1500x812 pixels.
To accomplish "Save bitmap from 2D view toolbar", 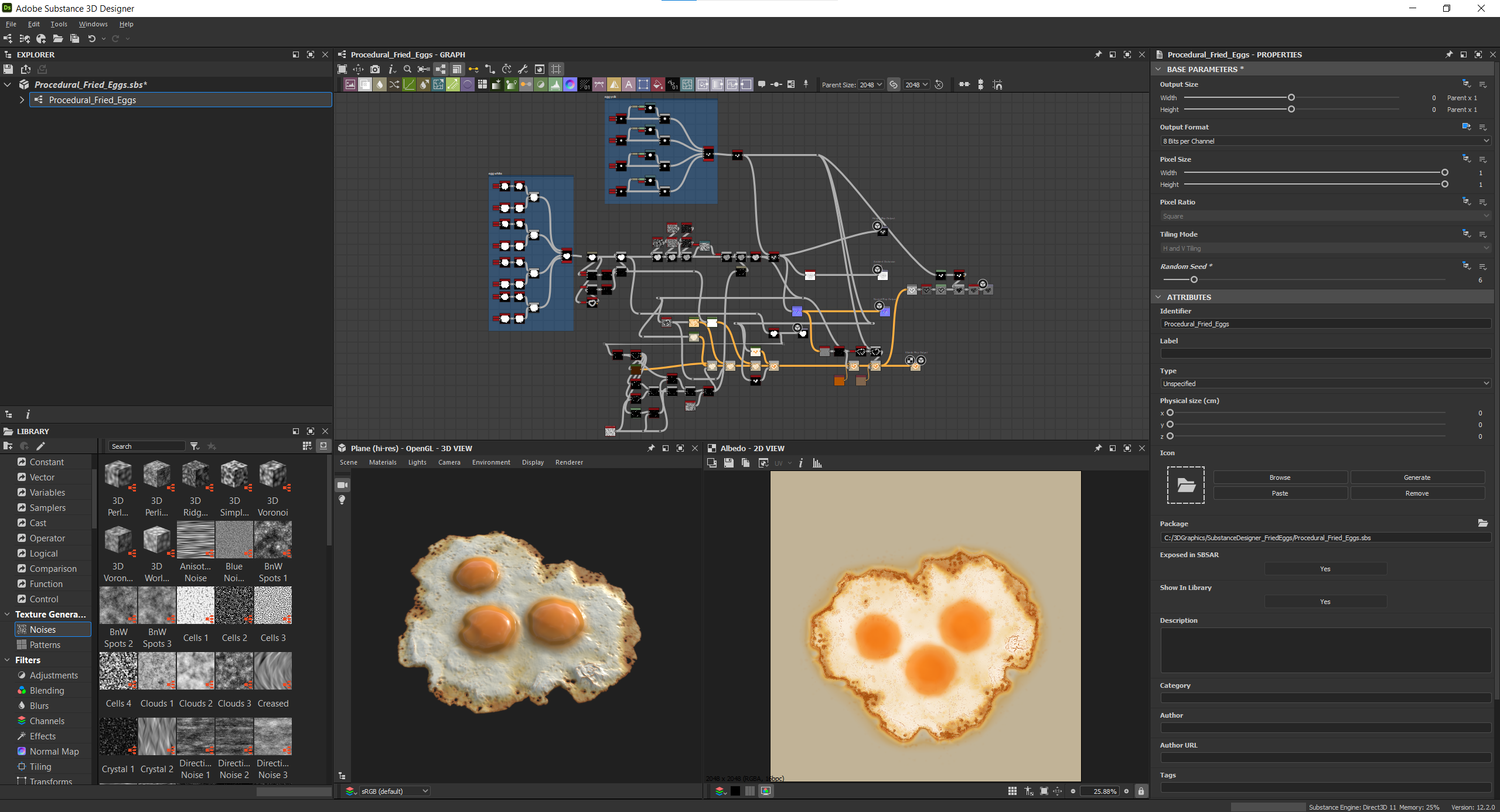I will (728, 463).
